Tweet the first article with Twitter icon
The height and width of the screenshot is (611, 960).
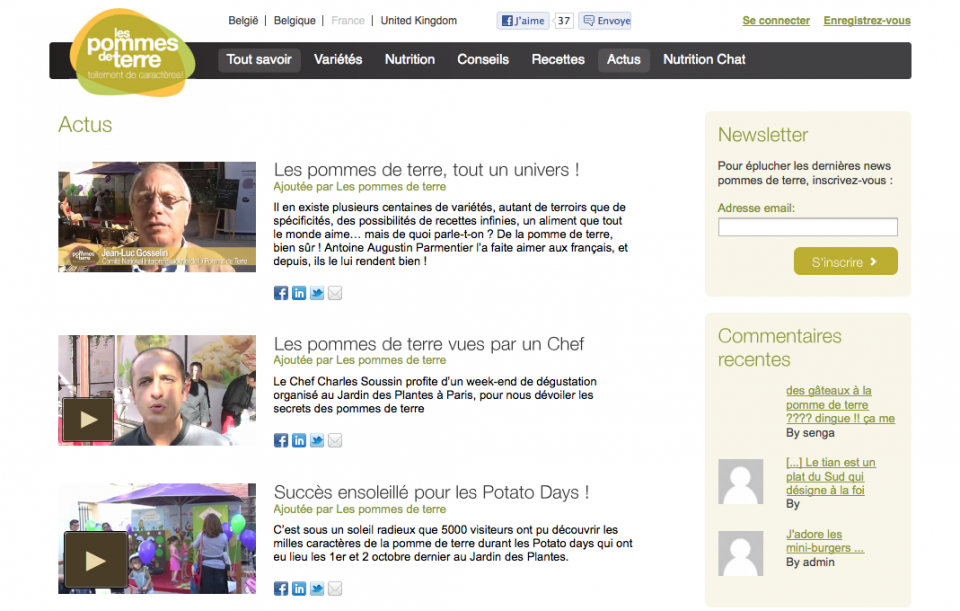pyautogui.click(x=317, y=293)
